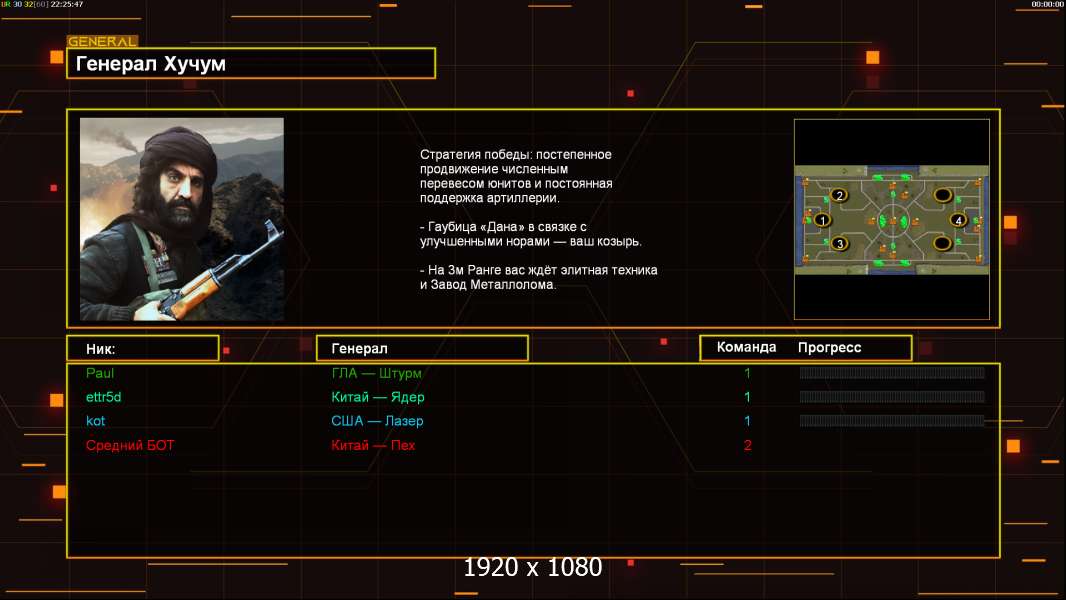1066x600 pixels.
Task: Click the bot's team number 2
Action: pyautogui.click(x=748, y=445)
